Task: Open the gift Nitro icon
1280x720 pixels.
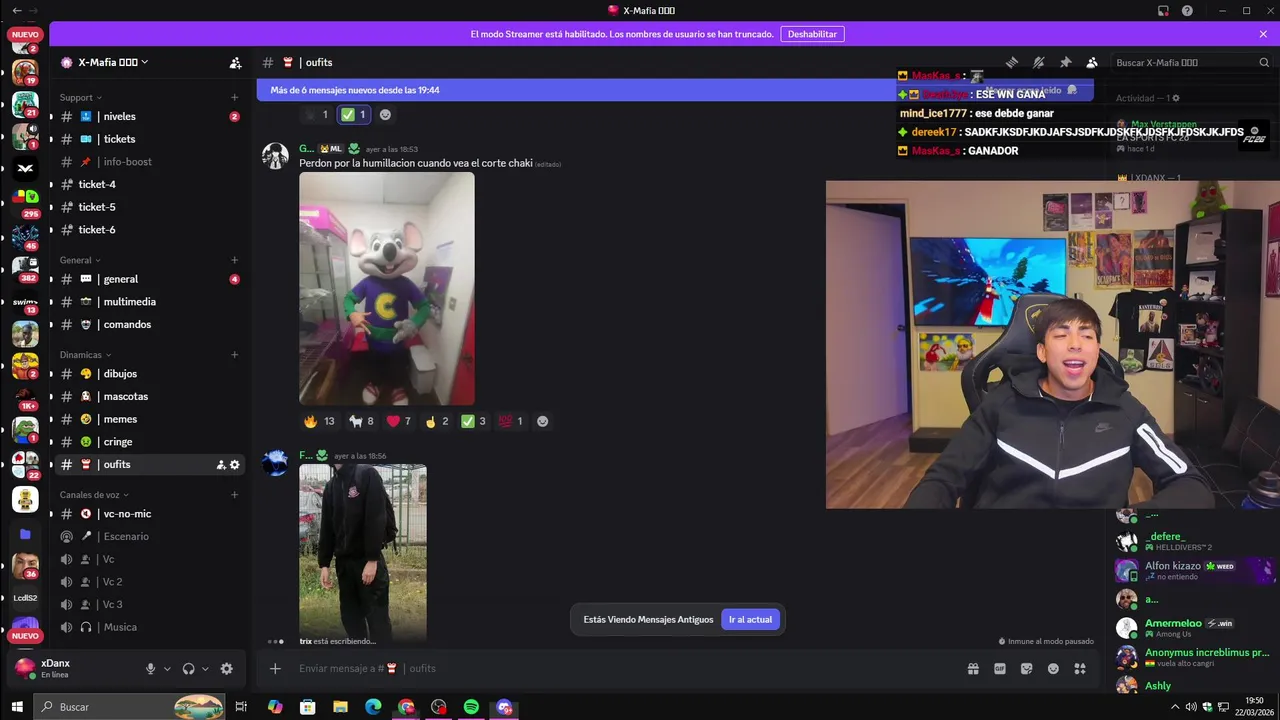Action: (x=973, y=669)
